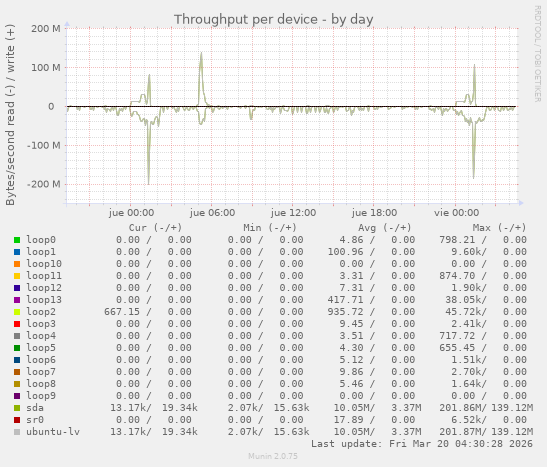Viewport: 547px width, 467px height.
Task: Click the loop2 lime color swatch
Action: click(x=17, y=312)
